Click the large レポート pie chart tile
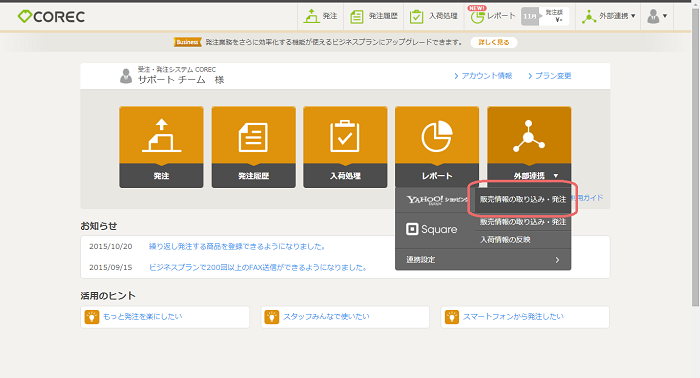The image size is (700, 378). 437,147
